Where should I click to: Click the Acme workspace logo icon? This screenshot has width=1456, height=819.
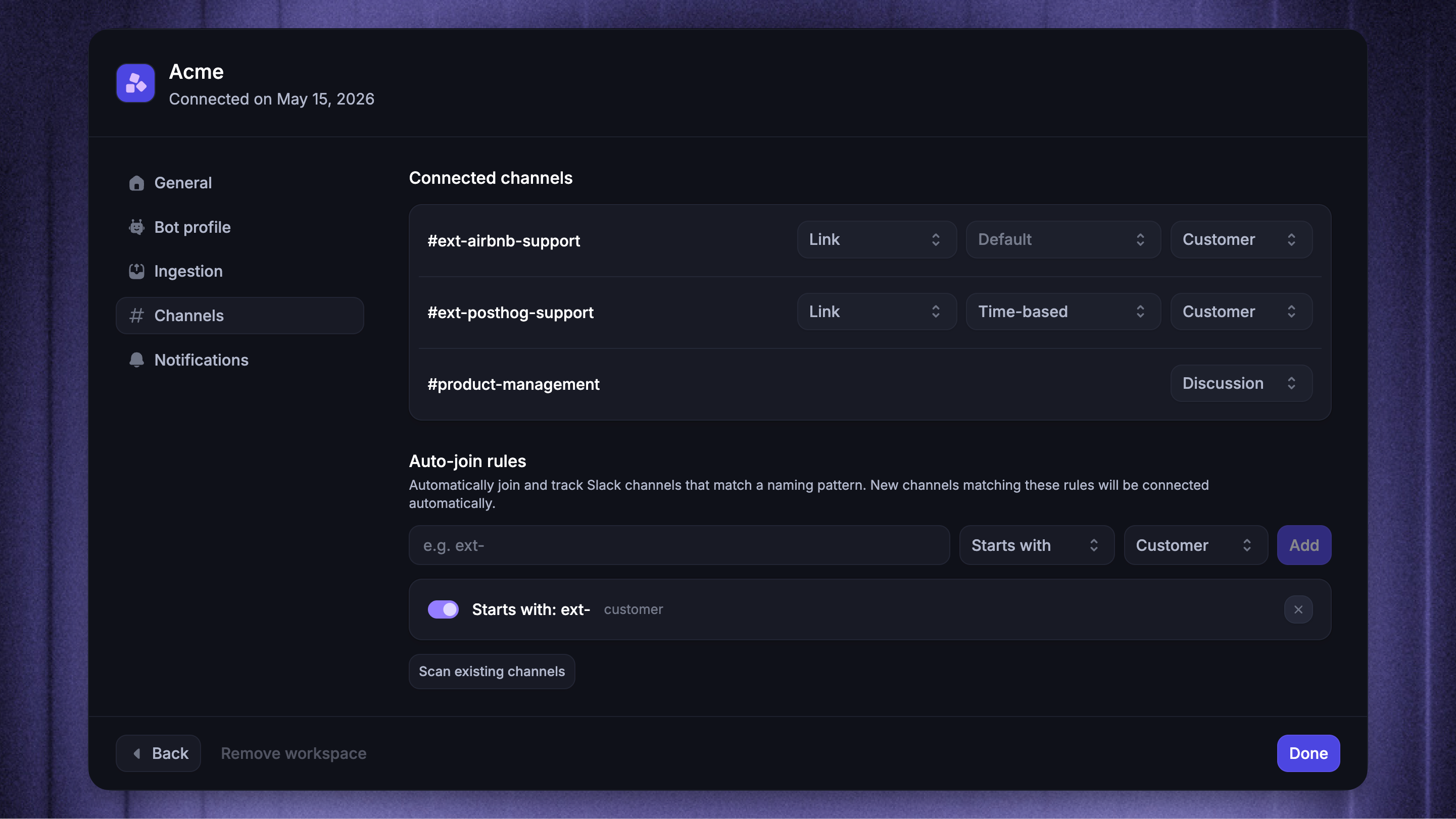[x=136, y=83]
